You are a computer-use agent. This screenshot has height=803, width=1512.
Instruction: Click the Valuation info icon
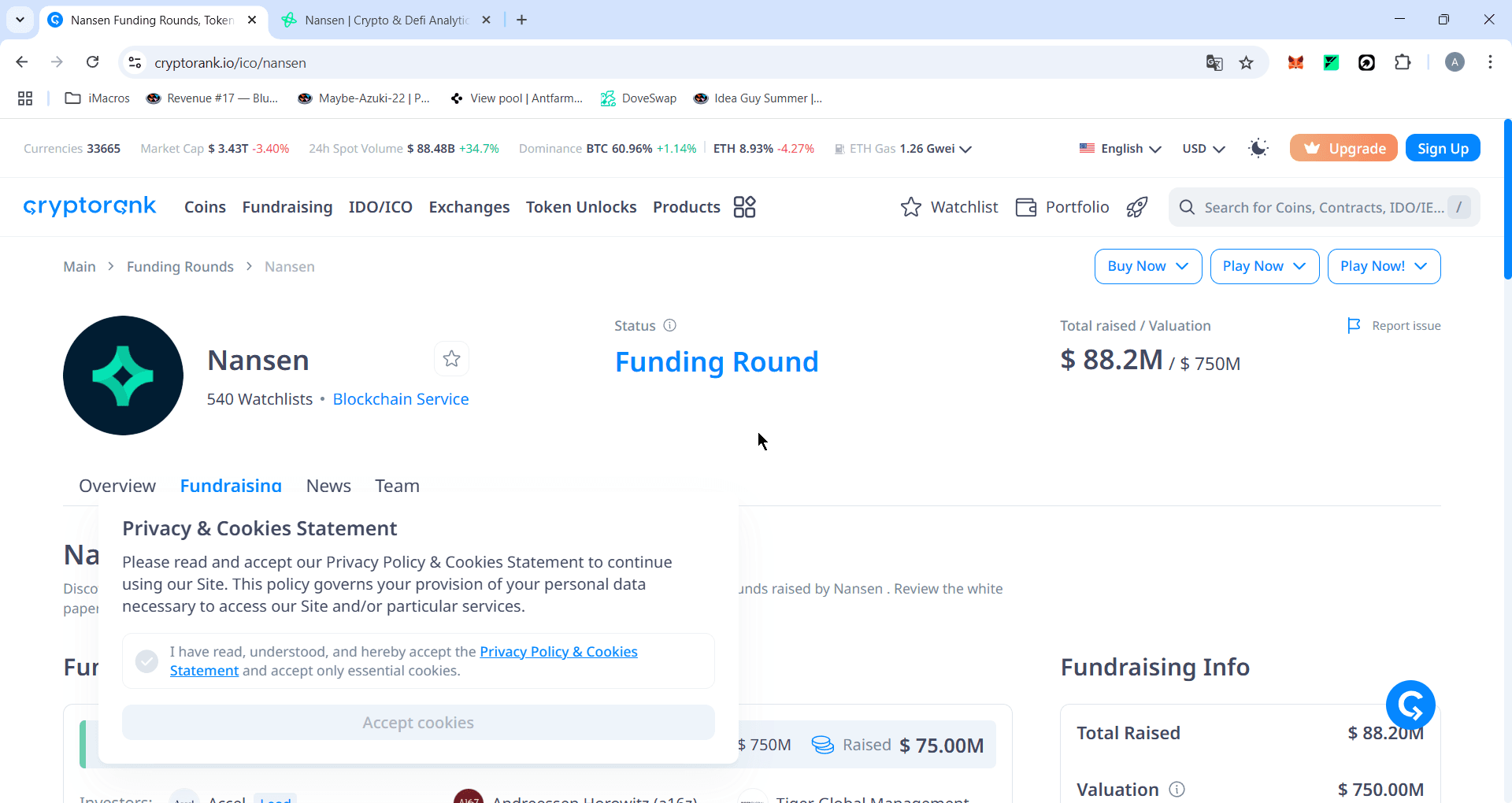[1177, 789]
